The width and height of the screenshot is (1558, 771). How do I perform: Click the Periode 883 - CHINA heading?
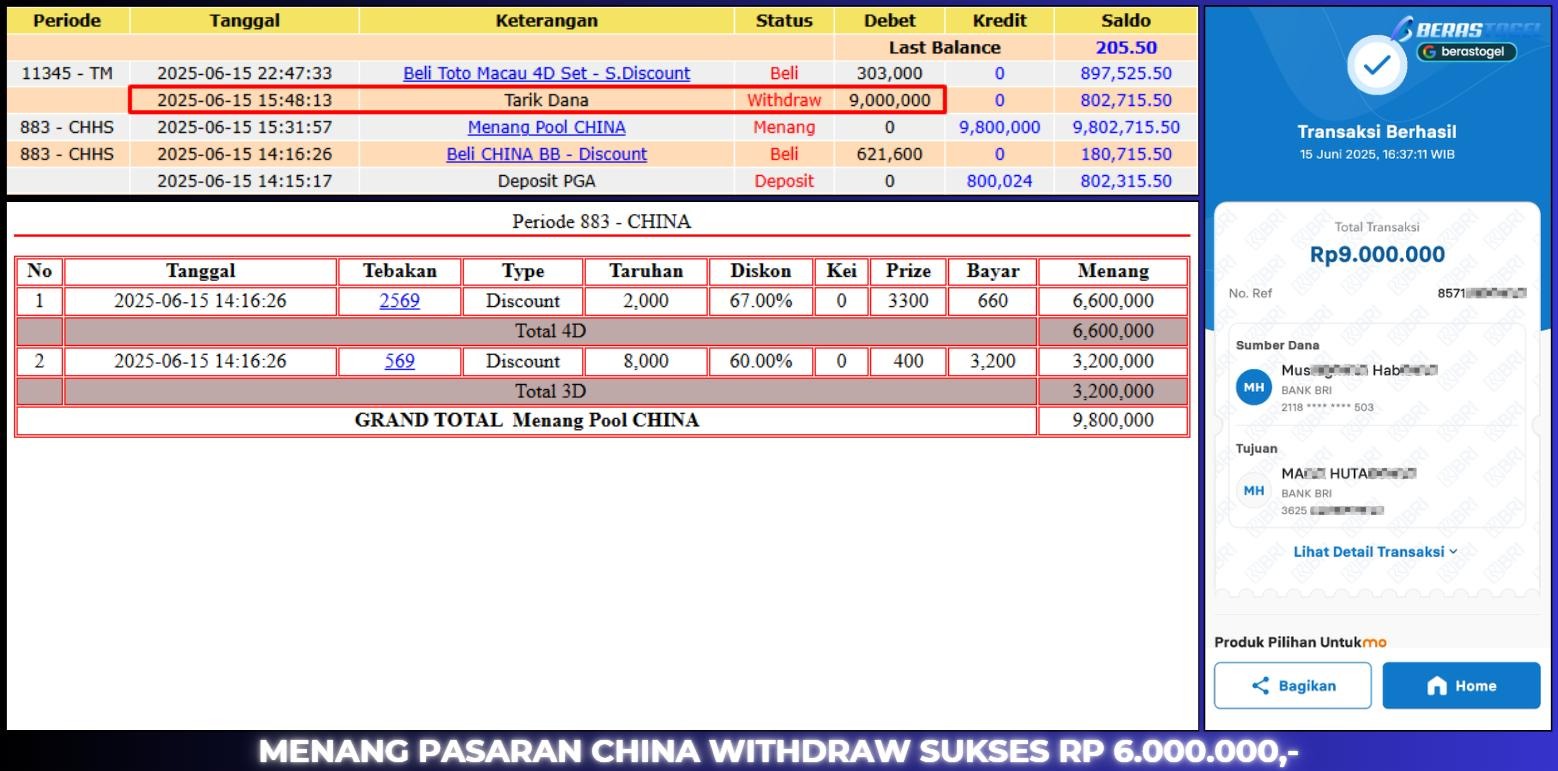click(x=601, y=221)
